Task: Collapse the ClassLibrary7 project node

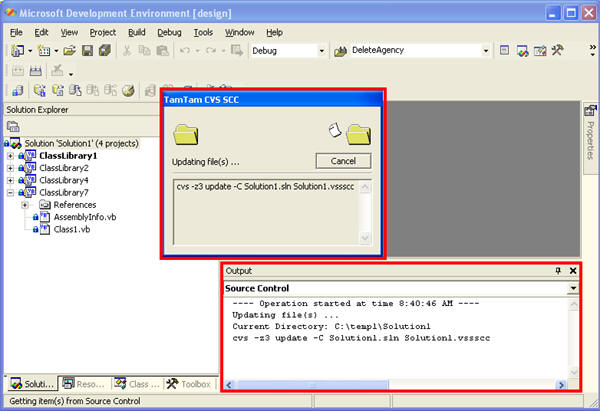Action: tap(10, 192)
